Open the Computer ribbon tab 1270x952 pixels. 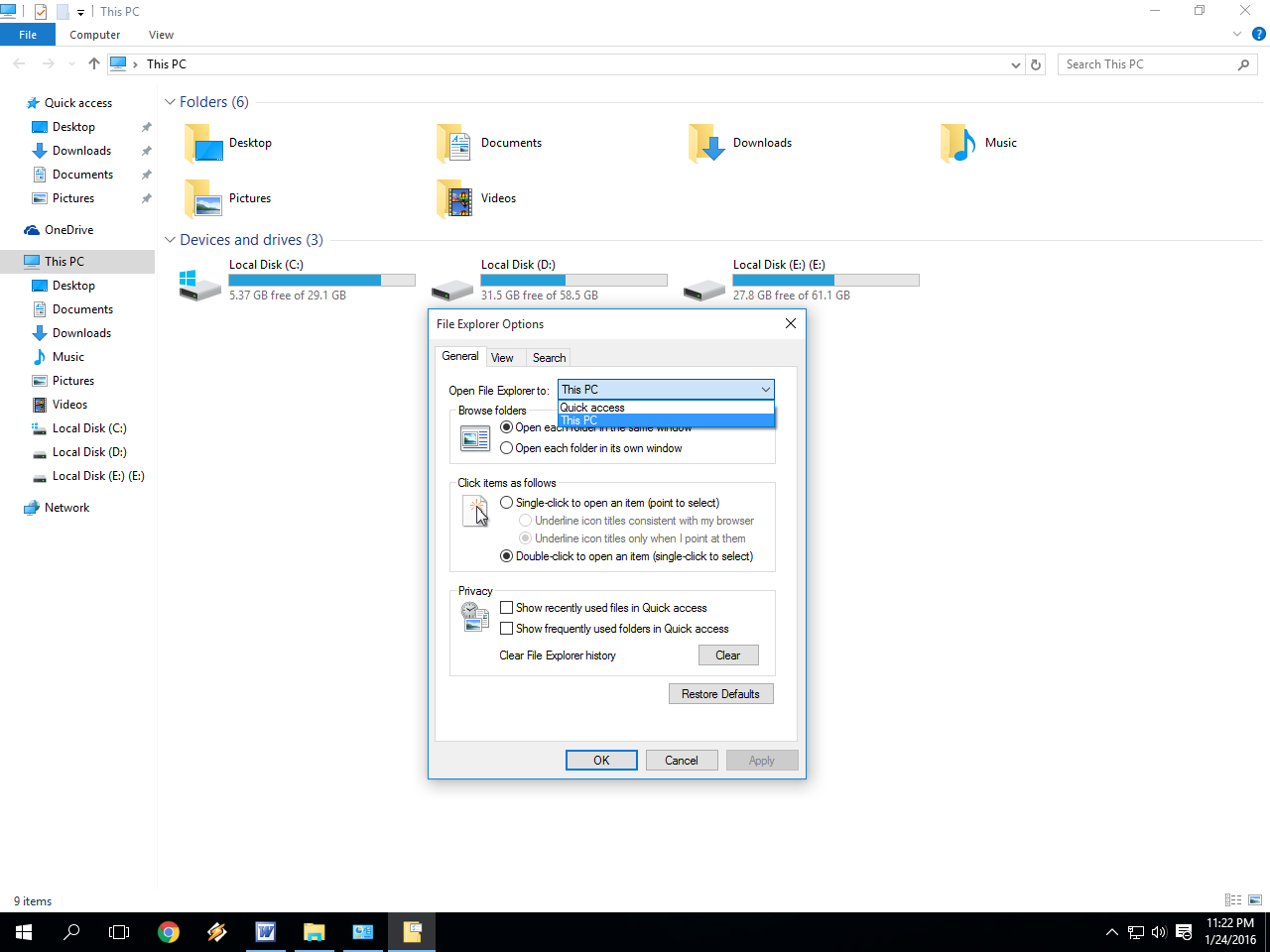pos(94,35)
